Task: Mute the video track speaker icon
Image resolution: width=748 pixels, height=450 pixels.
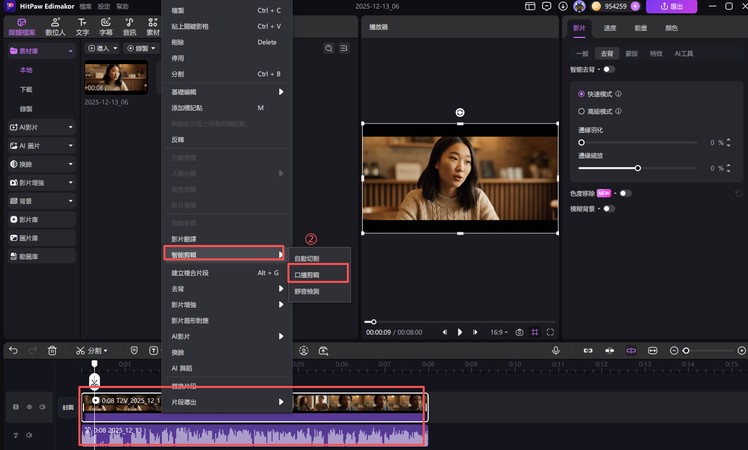Action: pyautogui.click(x=42, y=407)
